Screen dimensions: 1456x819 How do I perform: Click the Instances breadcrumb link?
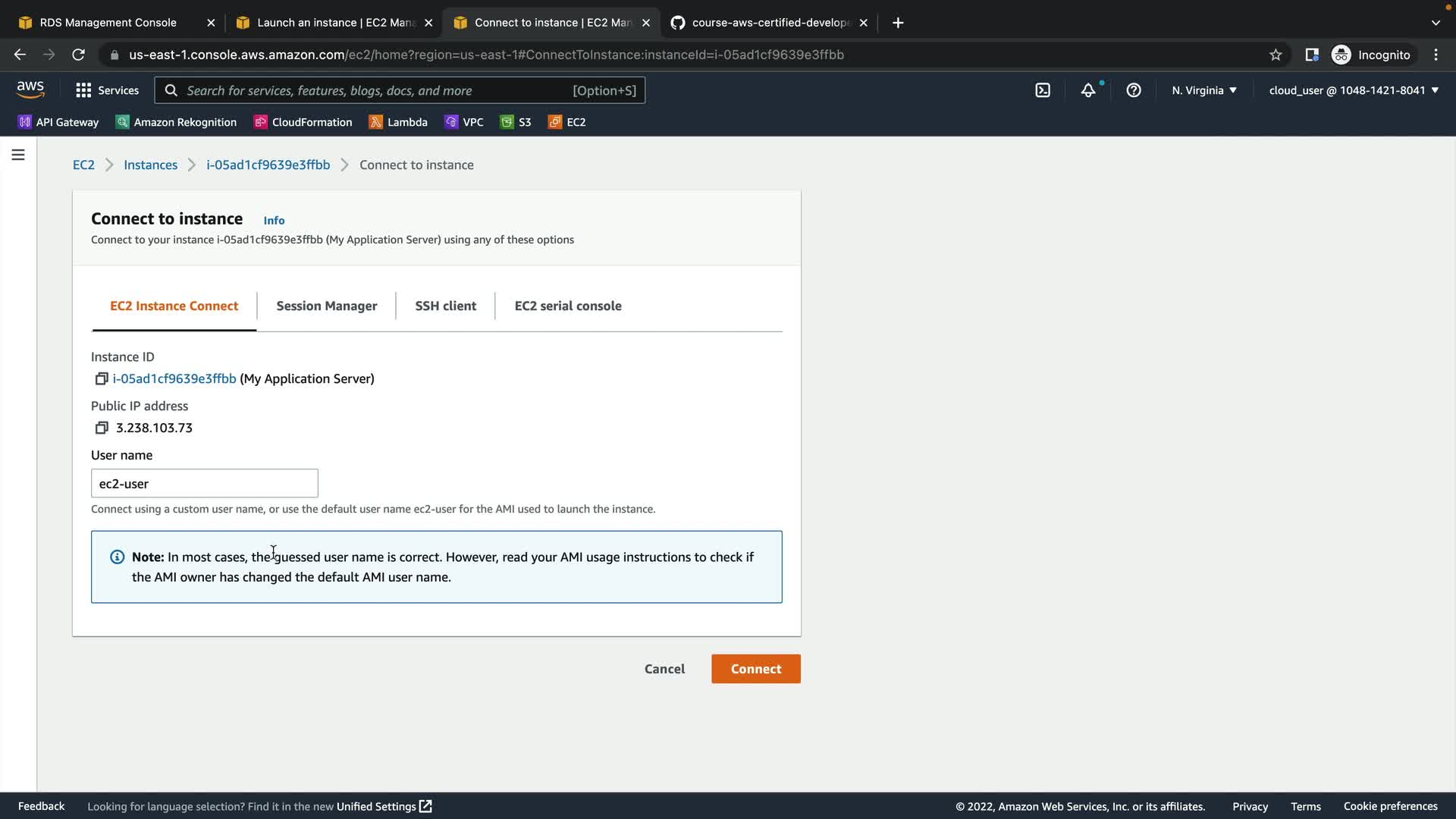150,165
